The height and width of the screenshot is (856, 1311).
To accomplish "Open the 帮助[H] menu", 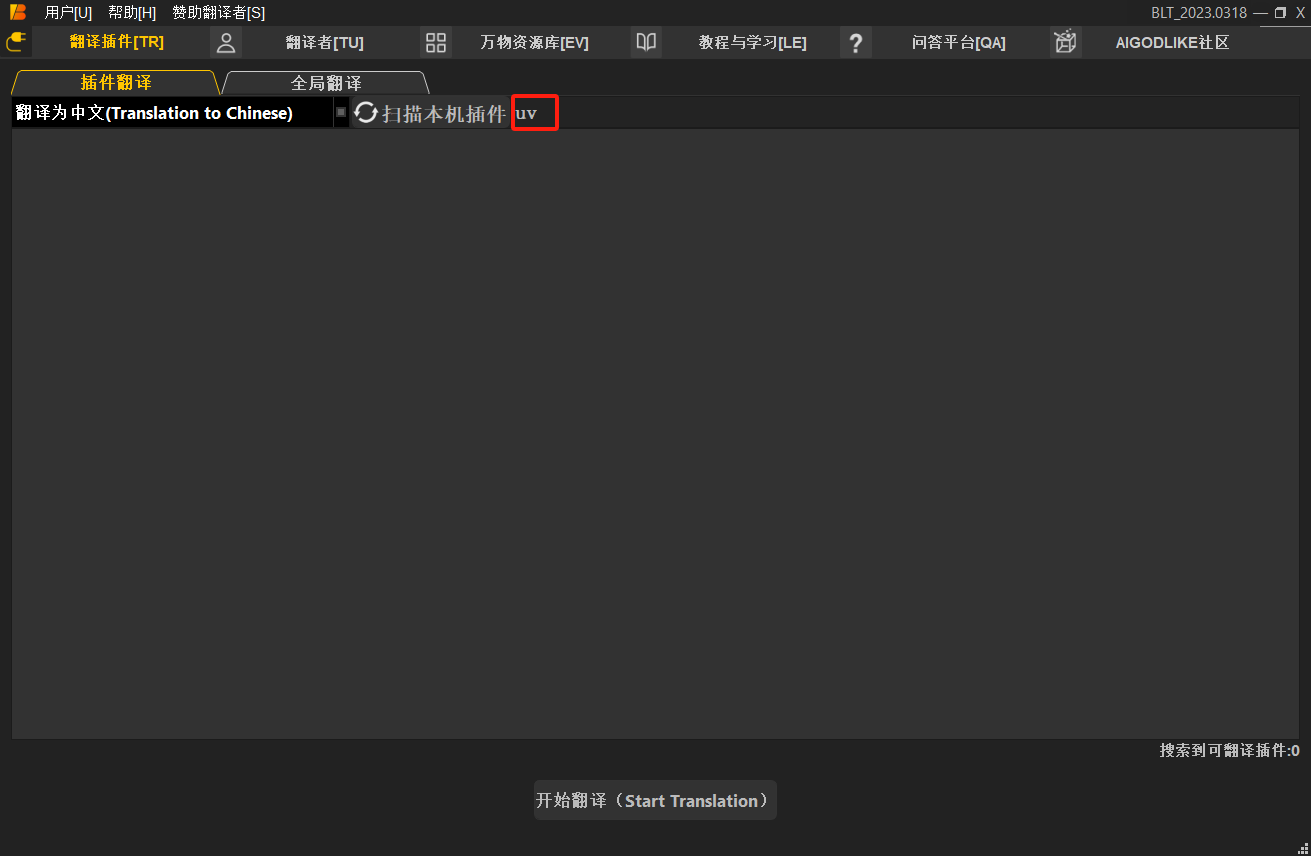I will (132, 12).
